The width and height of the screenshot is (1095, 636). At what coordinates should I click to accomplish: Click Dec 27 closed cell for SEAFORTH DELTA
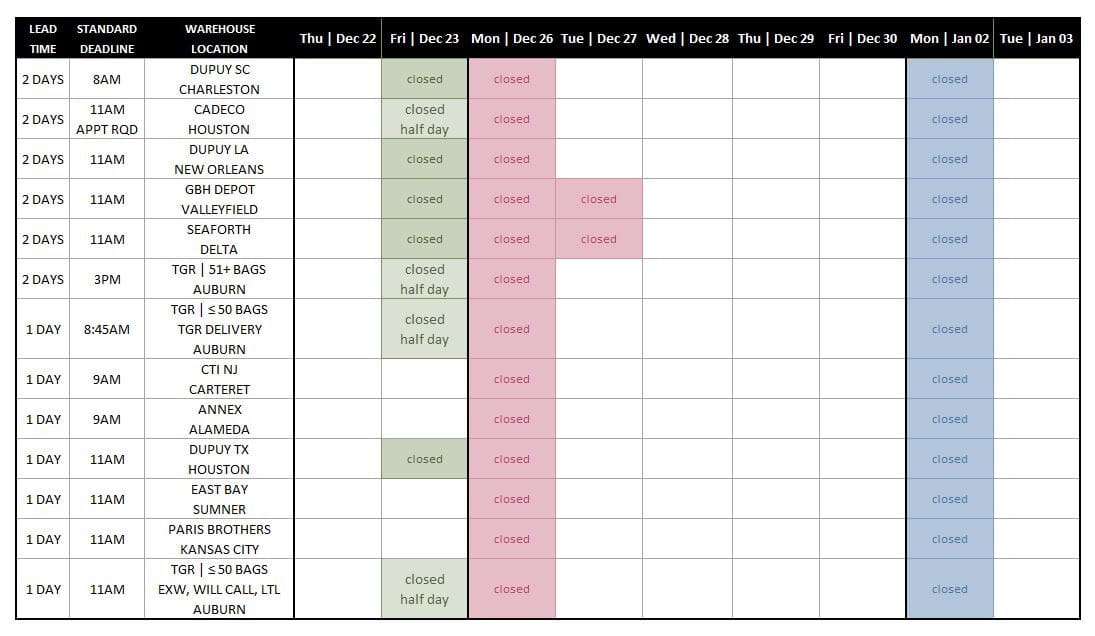599,239
